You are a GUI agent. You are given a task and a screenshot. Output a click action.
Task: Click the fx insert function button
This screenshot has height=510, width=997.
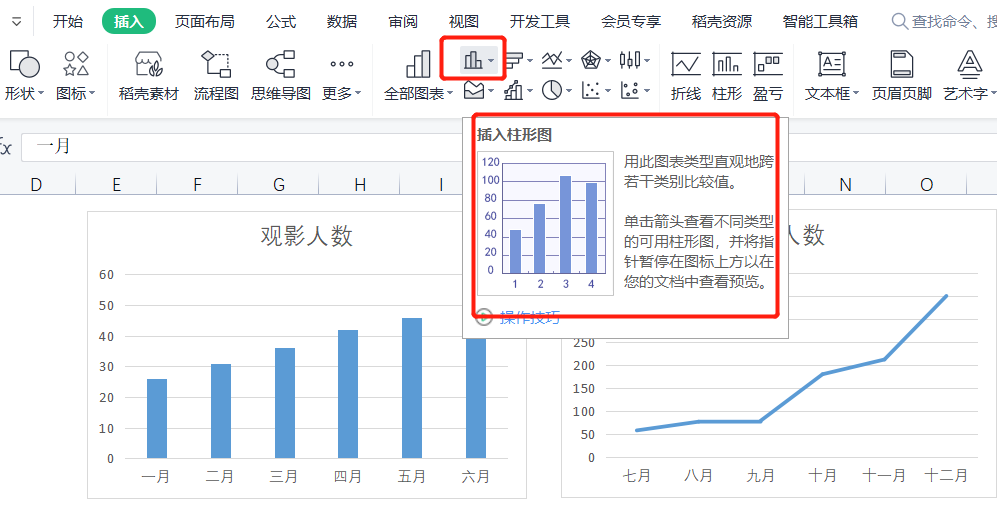[6, 147]
